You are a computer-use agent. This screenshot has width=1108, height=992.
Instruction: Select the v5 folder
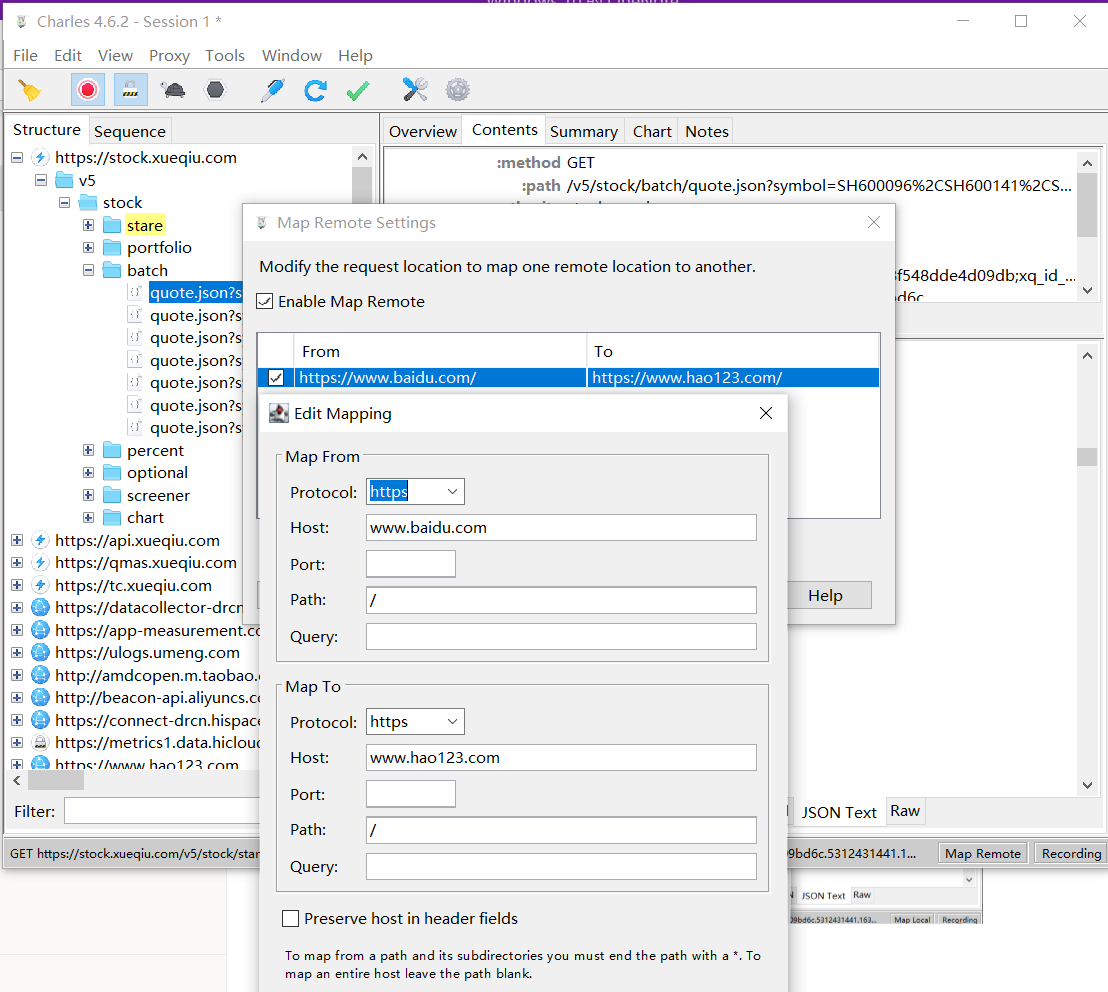(87, 180)
